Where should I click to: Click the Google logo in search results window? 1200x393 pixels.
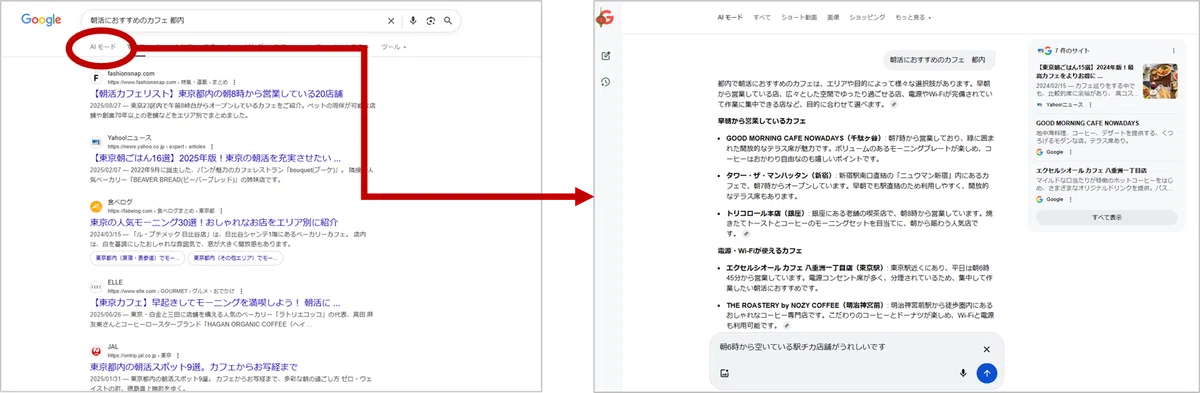(41, 19)
